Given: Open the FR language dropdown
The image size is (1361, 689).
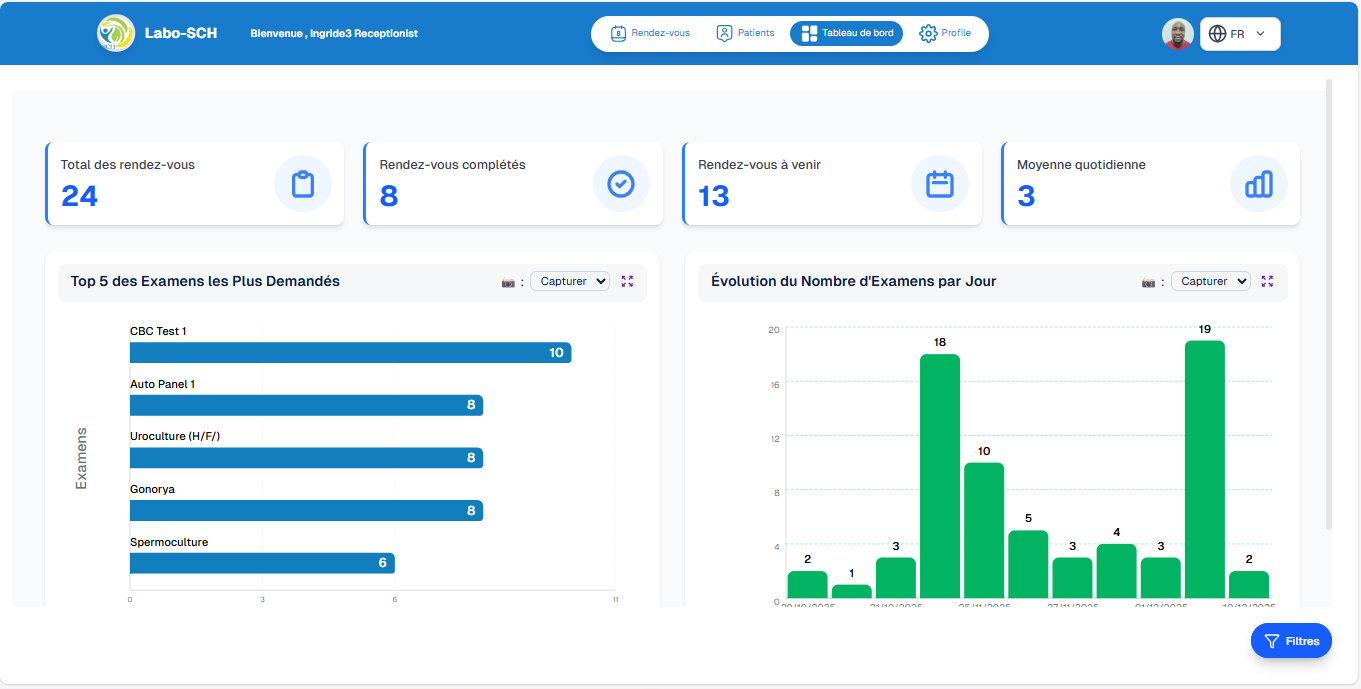Looking at the screenshot, I should coord(1258,33).
